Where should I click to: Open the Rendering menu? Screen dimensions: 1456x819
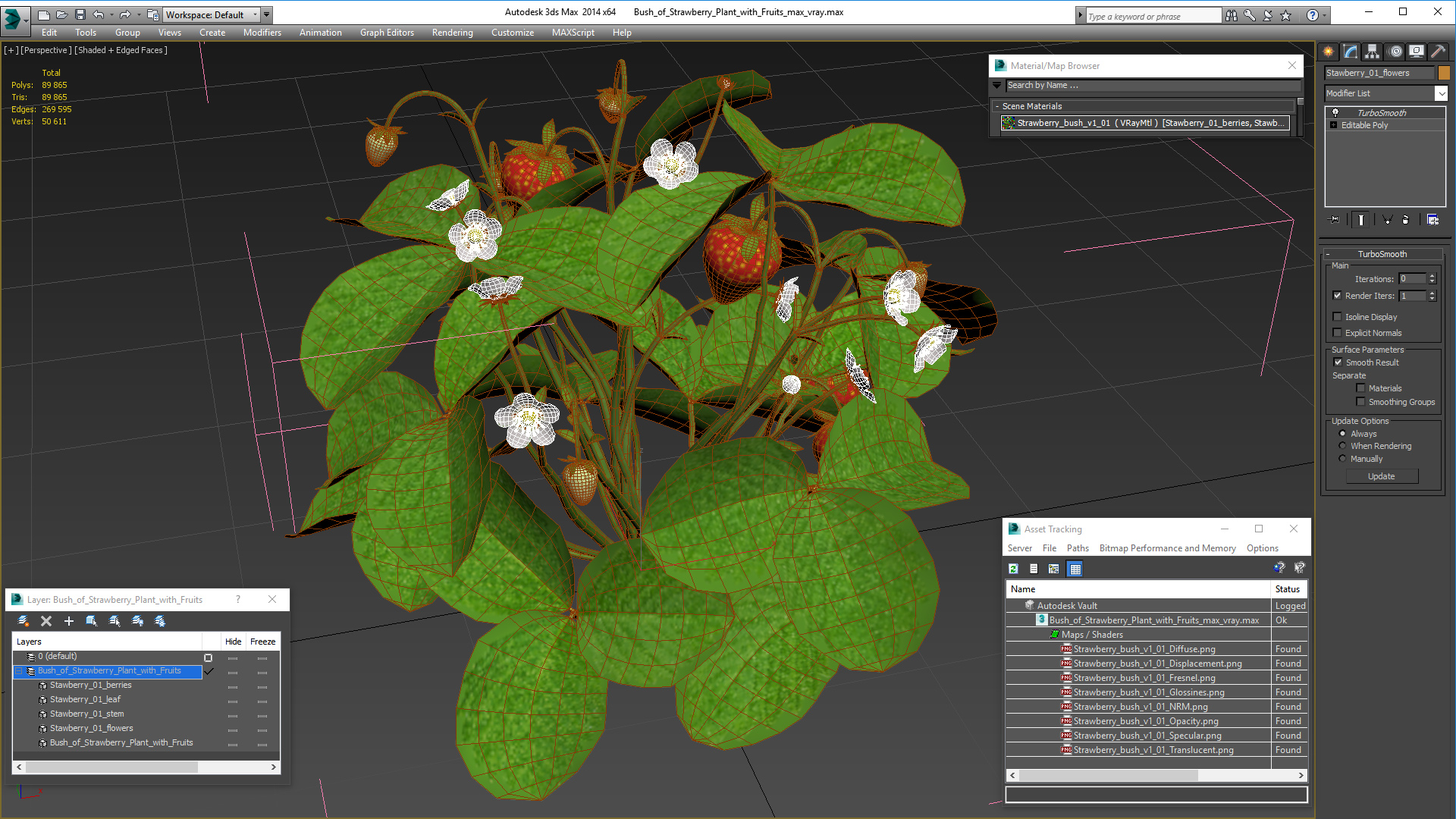point(452,33)
